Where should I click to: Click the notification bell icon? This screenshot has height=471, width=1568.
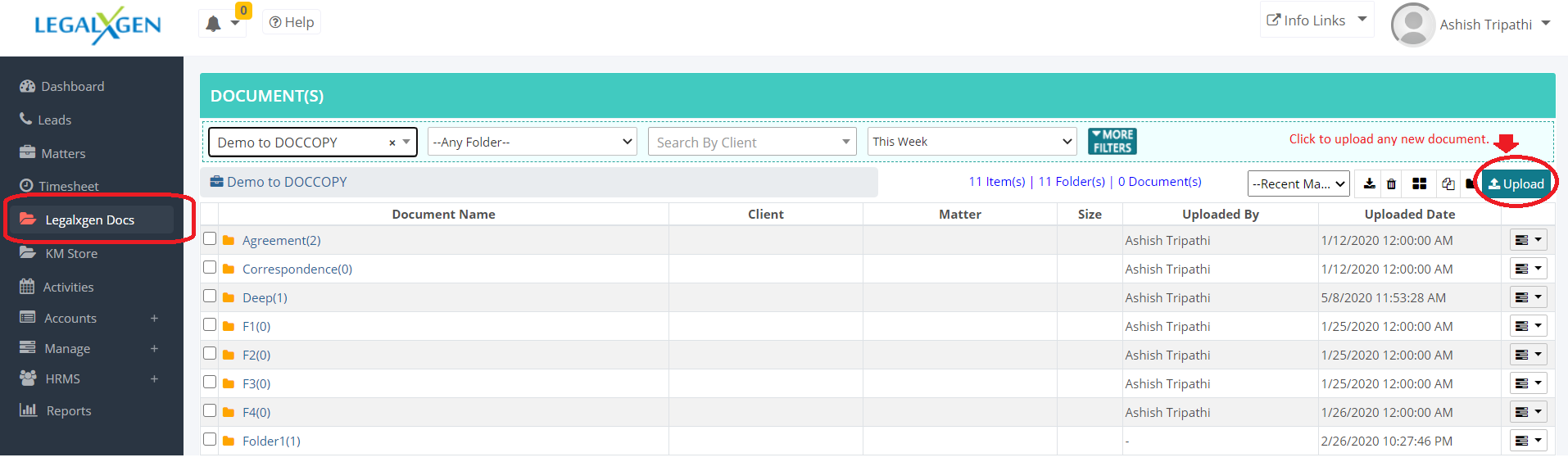(x=214, y=23)
